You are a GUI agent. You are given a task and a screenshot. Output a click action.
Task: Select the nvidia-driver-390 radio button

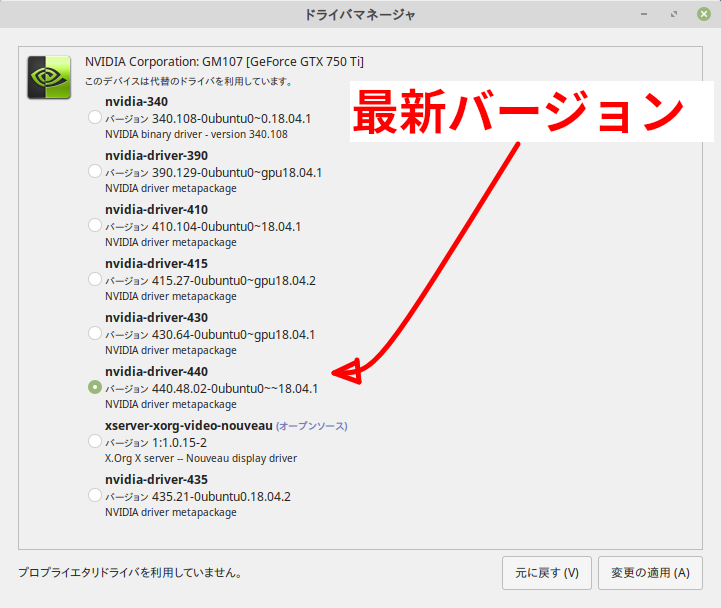[x=95, y=171]
